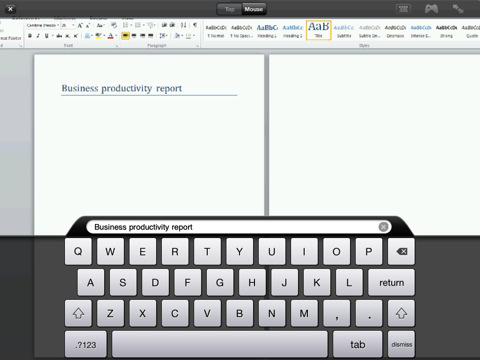The height and width of the screenshot is (360, 480).
Task: Tap the backspace key on the keyboard
Action: tap(402, 252)
